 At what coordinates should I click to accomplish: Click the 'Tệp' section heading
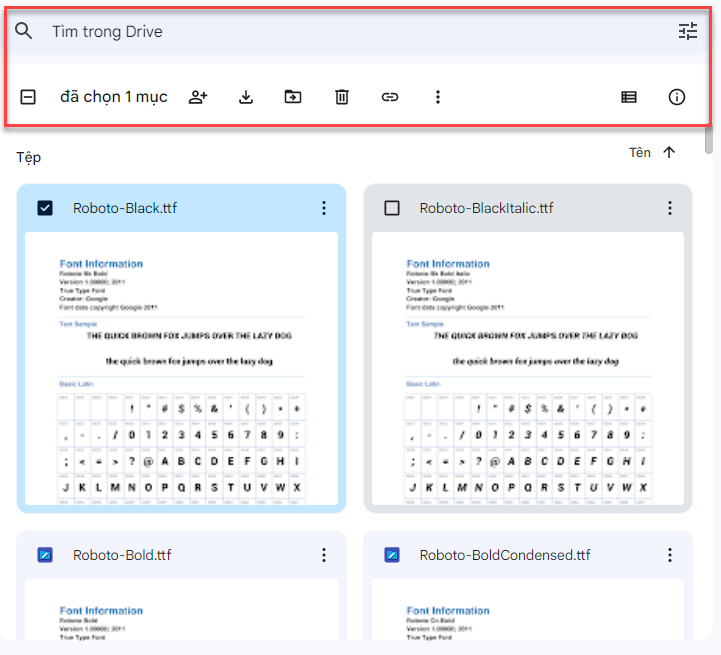pos(29,157)
